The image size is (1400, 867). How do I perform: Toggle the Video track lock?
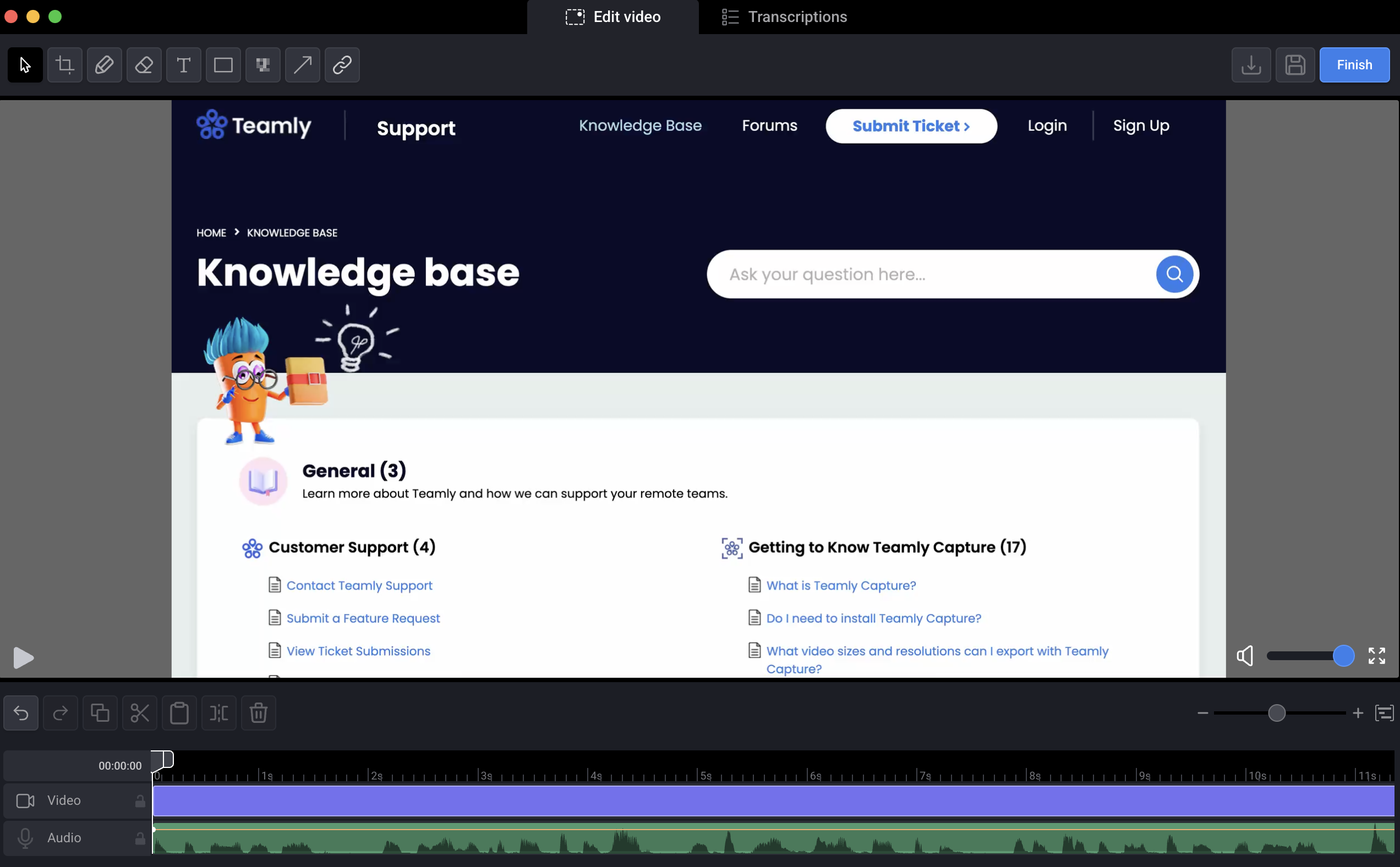click(140, 800)
